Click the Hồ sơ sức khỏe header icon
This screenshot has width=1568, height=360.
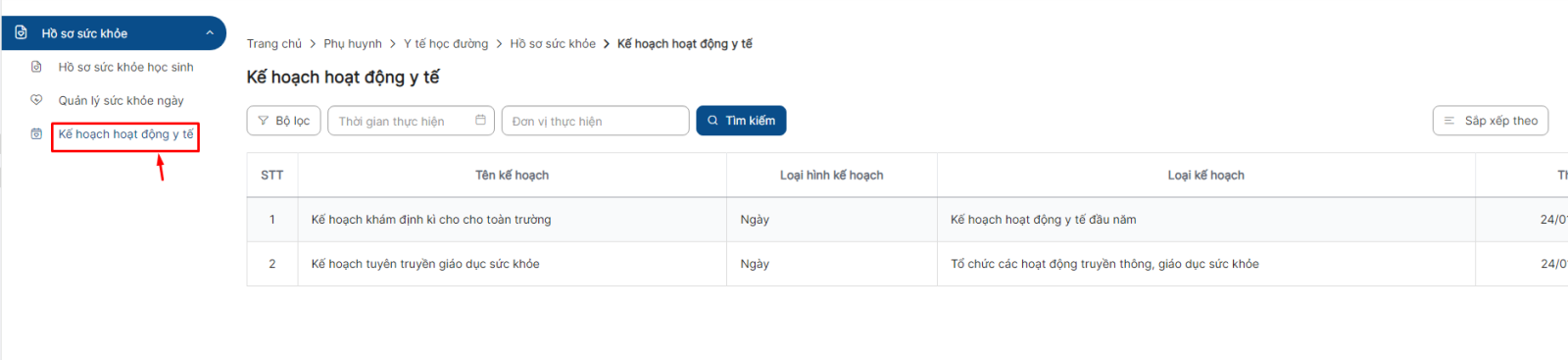click(x=22, y=32)
